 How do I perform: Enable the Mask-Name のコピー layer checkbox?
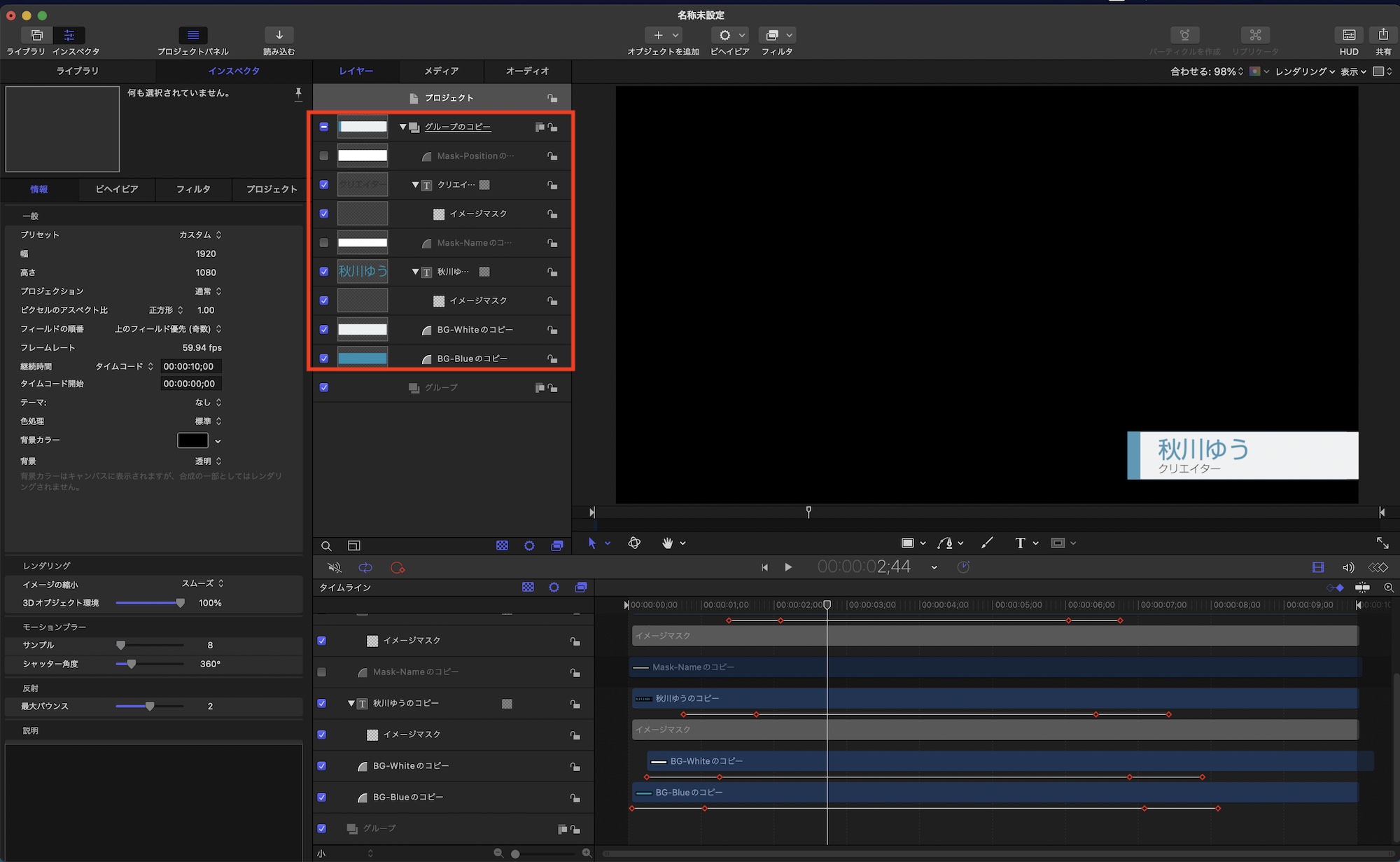(324, 243)
